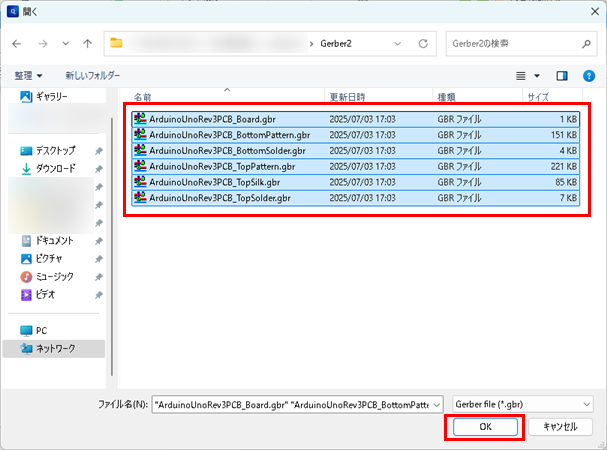Click the icon of ArduinoUnoRev3PCB_TopSolder.gbr
607x450 pixels.
[140, 198]
